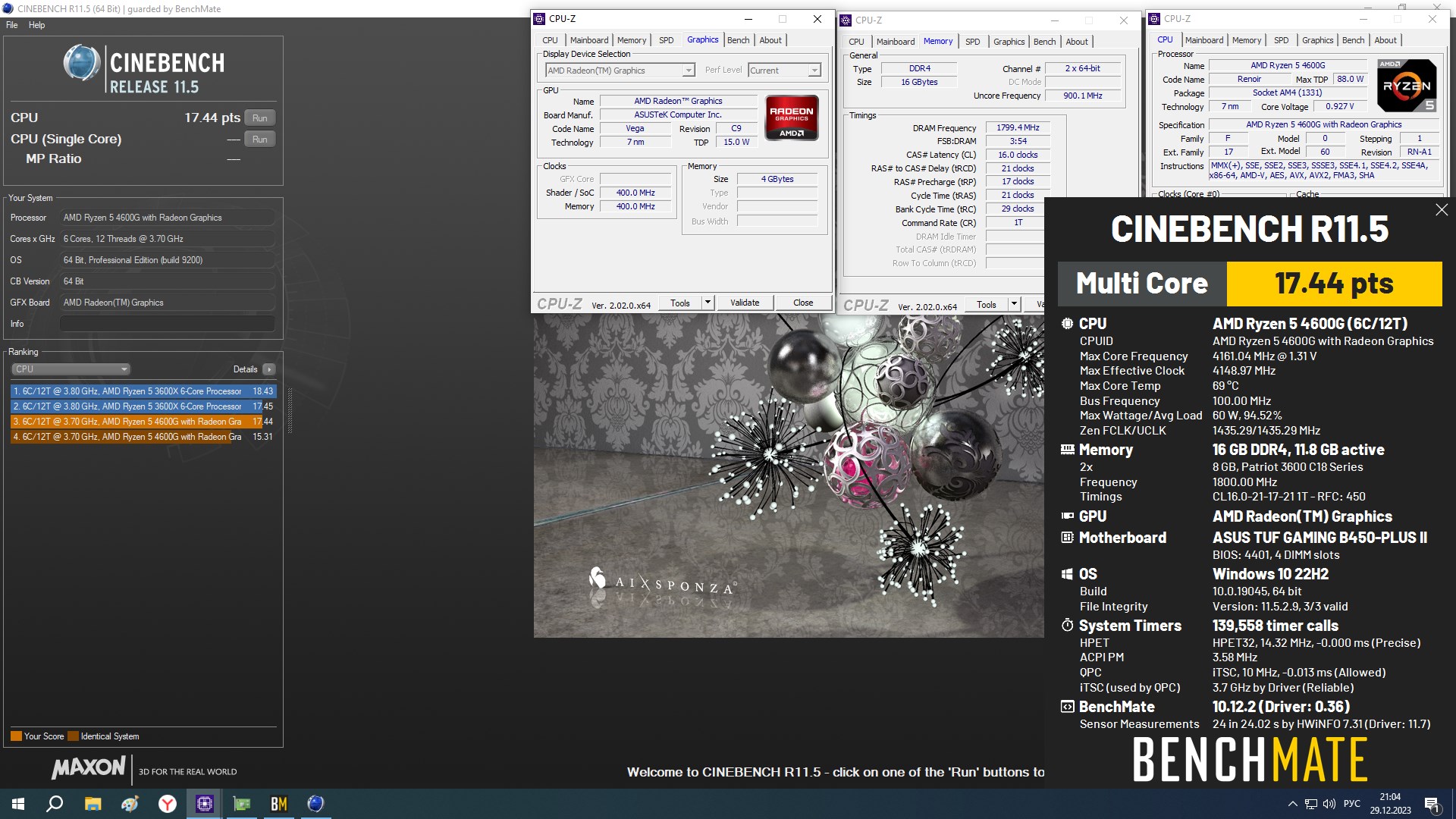
Task: Click the BenchMate Motherboard icon
Action: coord(1067,538)
